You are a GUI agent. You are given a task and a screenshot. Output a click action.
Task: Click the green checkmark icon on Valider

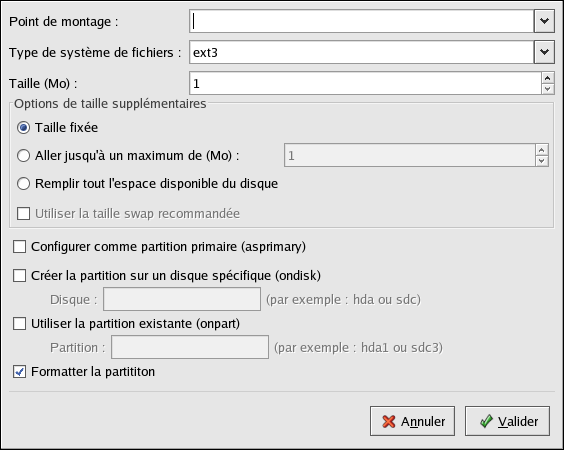click(x=486, y=421)
